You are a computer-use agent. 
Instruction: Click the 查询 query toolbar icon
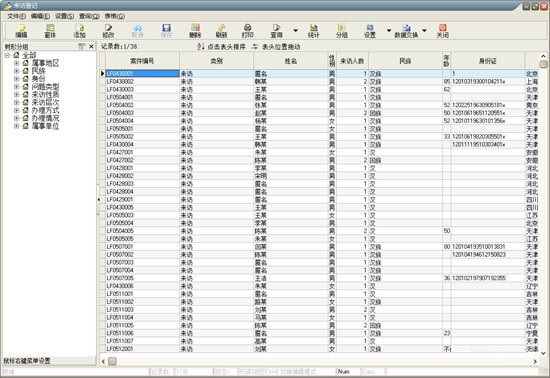[x=276, y=31]
